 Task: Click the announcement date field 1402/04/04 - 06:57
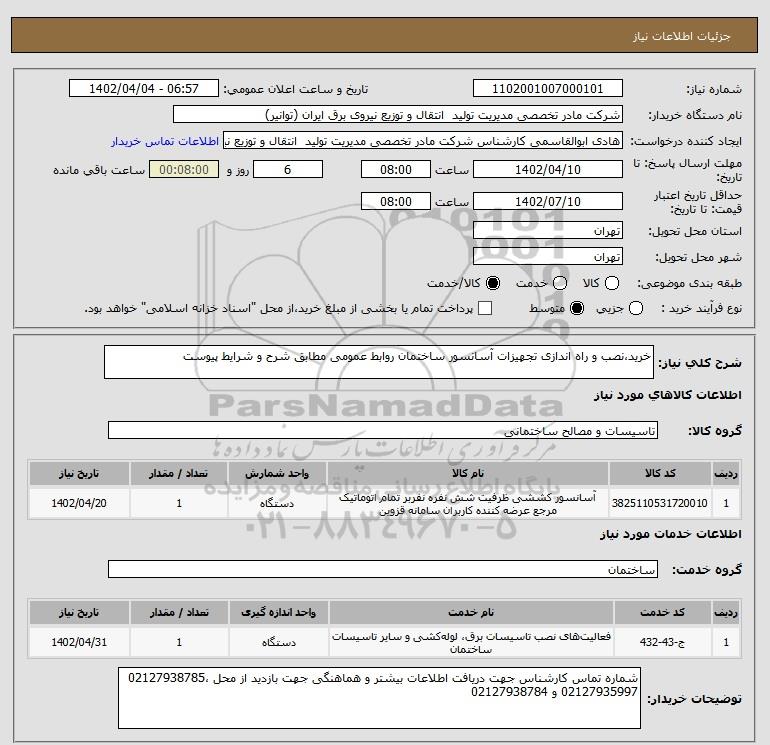144,89
